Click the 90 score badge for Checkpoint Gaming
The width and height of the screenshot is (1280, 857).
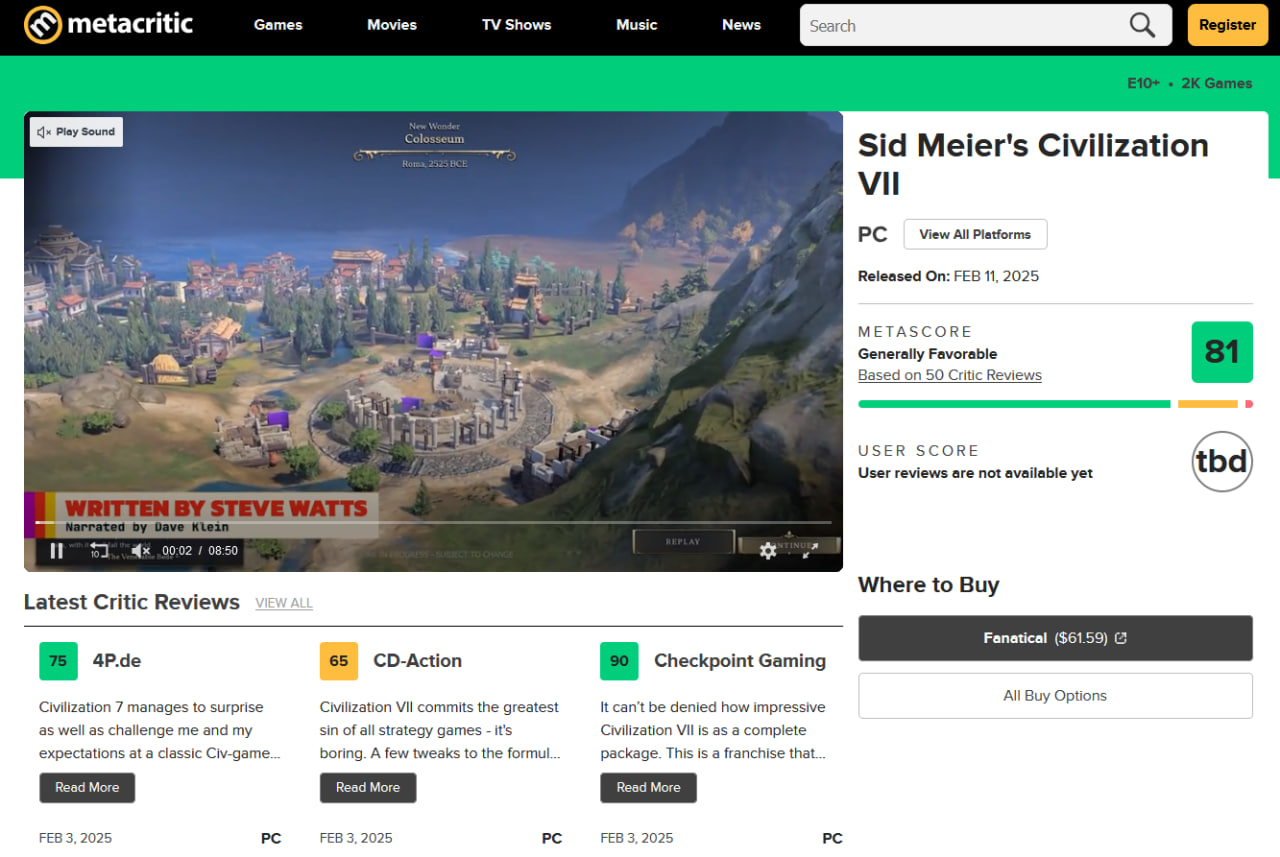pyautogui.click(x=619, y=661)
